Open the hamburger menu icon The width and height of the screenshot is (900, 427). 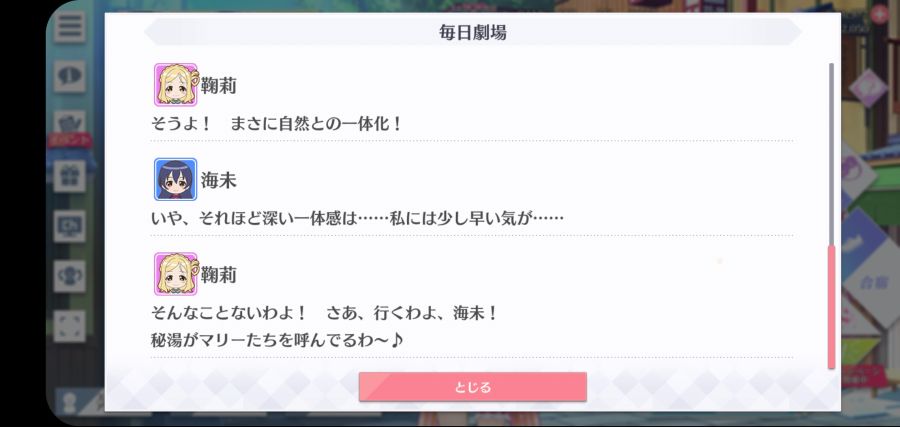click(69, 26)
